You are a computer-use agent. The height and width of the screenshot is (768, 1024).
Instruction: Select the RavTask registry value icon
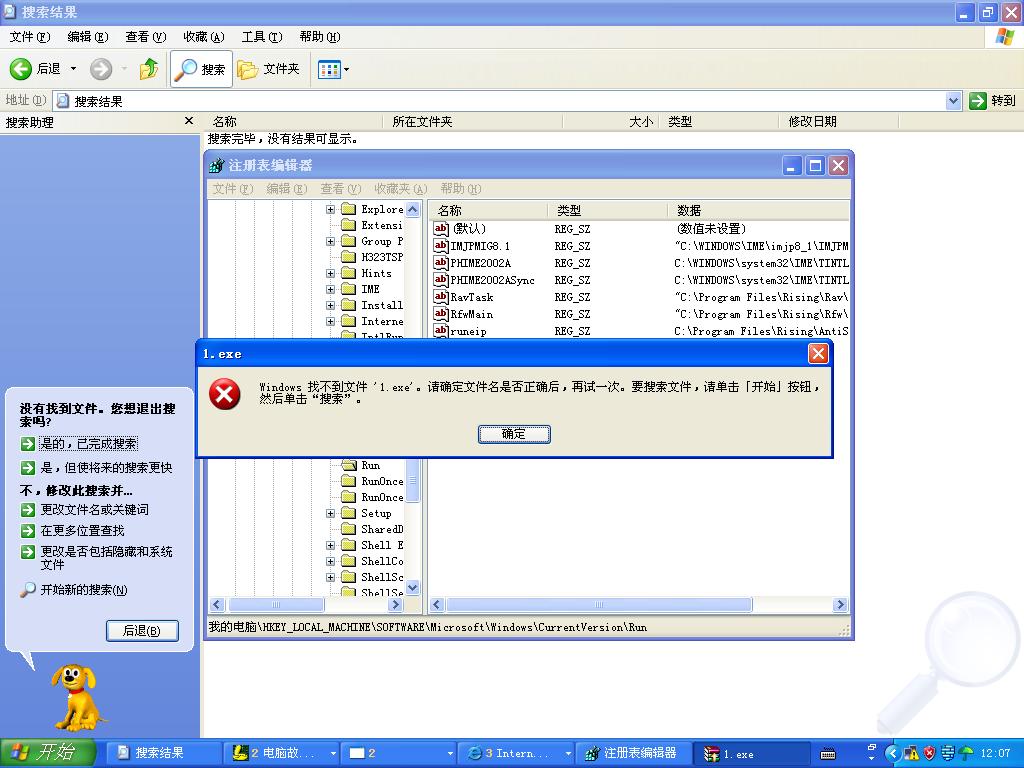pyautogui.click(x=441, y=296)
